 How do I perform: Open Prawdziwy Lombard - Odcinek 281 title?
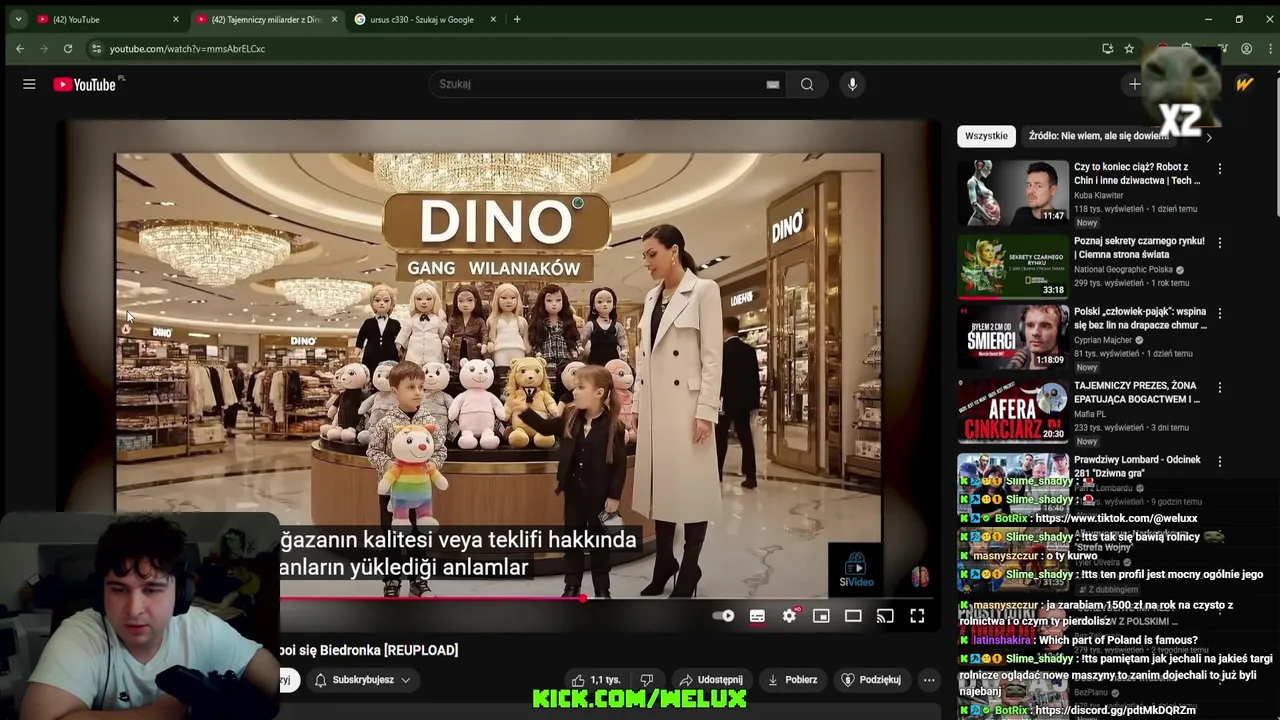[x=1137, y=466]
